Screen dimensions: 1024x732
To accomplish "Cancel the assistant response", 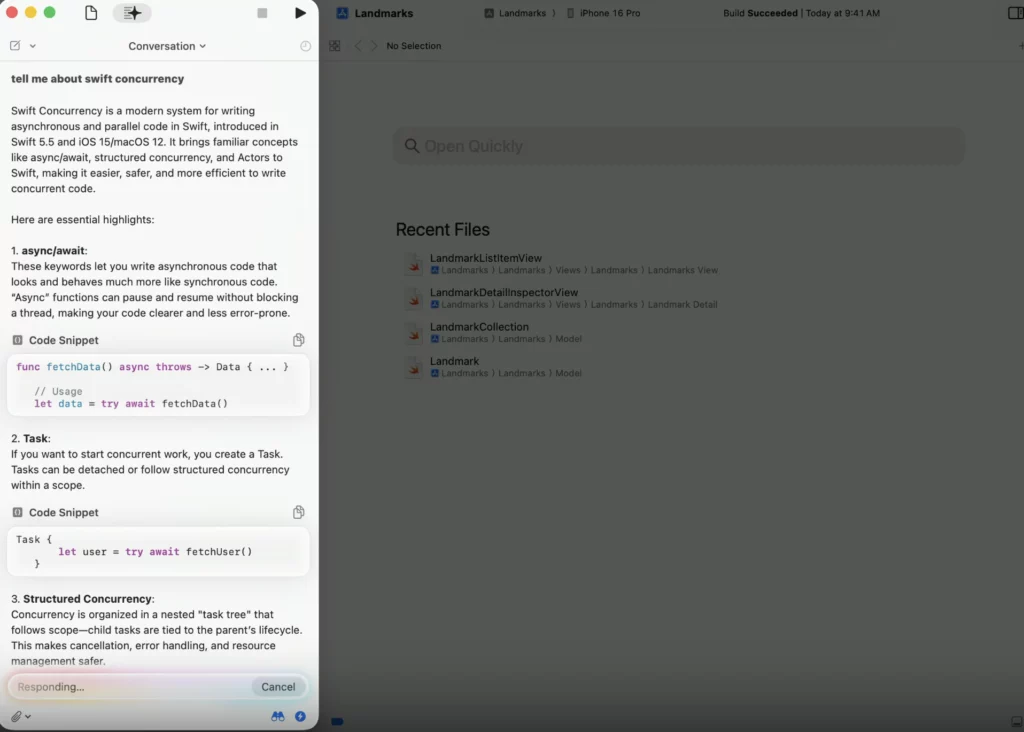I will tap(278, 687).
